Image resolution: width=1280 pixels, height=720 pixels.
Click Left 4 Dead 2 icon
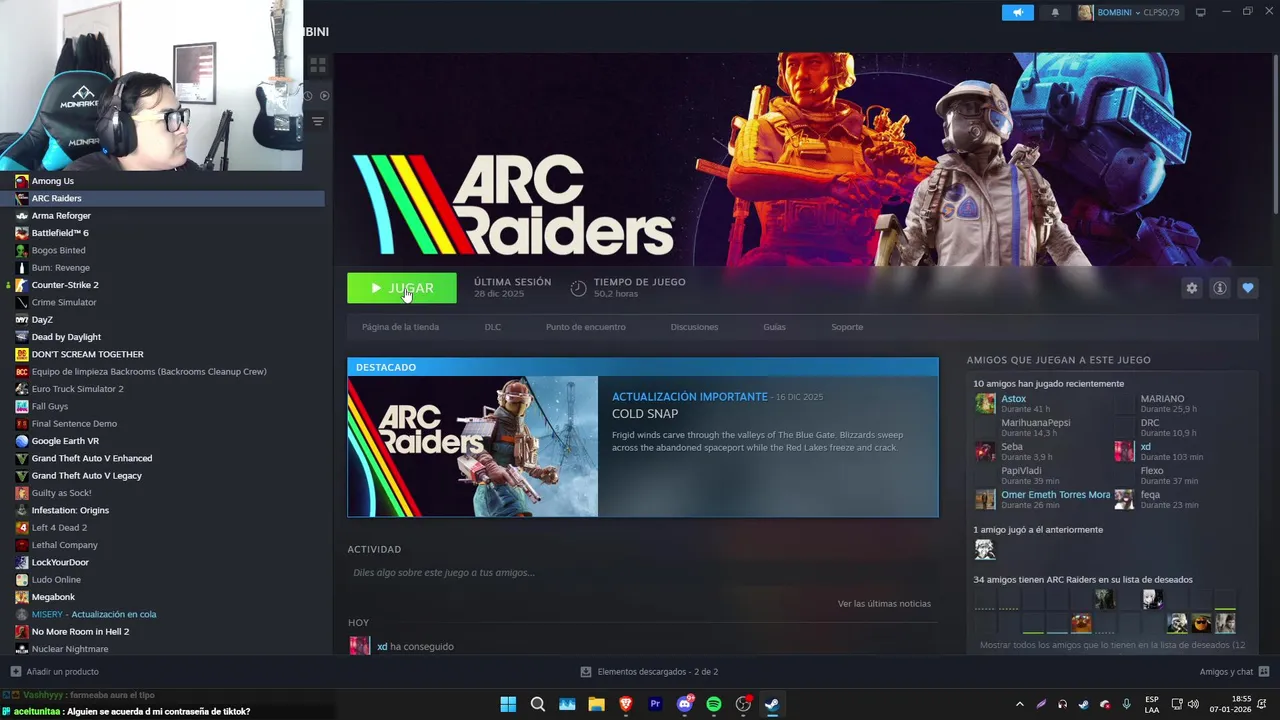click(22, 528)
